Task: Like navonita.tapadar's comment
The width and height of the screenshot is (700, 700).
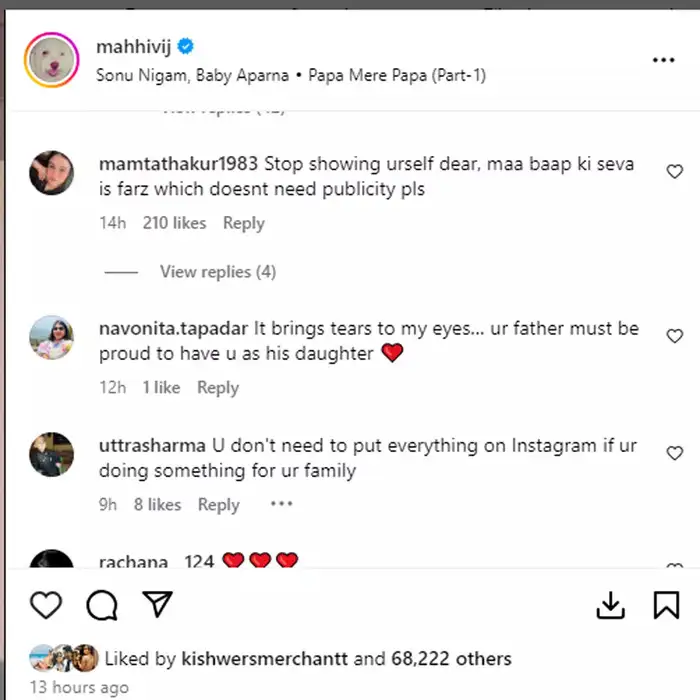Action: 675,337
